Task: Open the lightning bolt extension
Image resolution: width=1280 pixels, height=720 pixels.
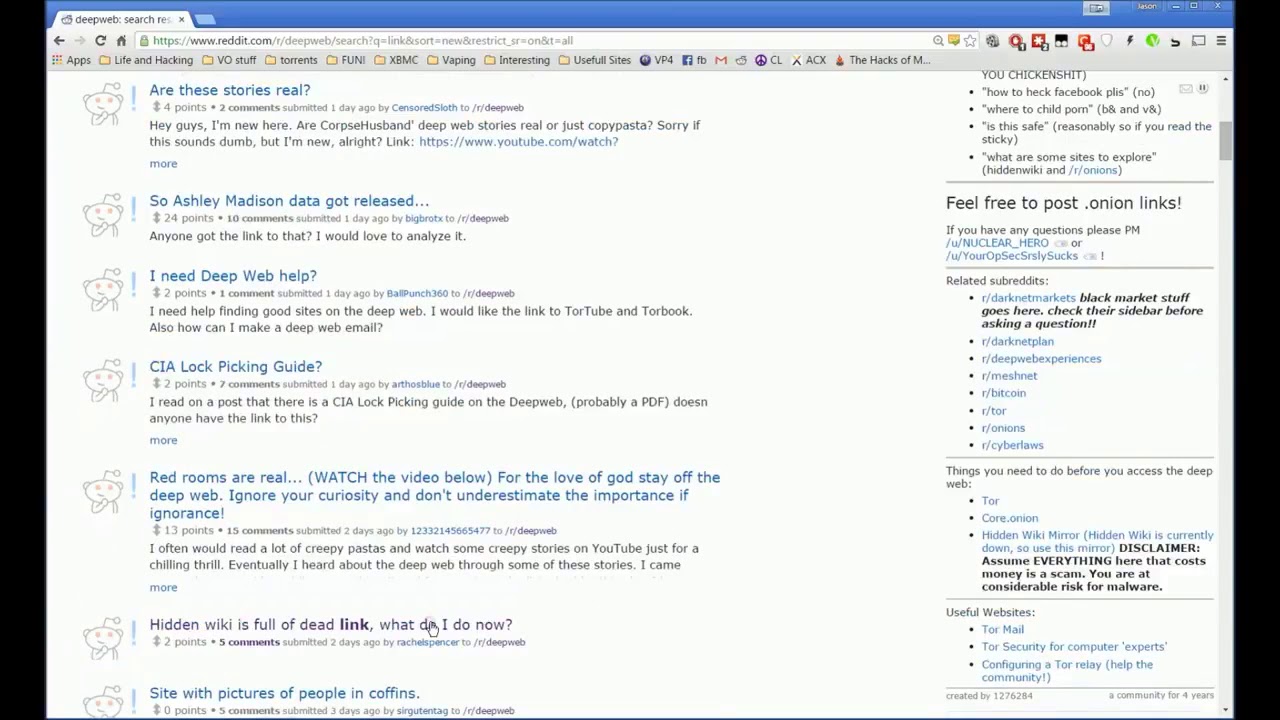Action: click(1130, 41)
